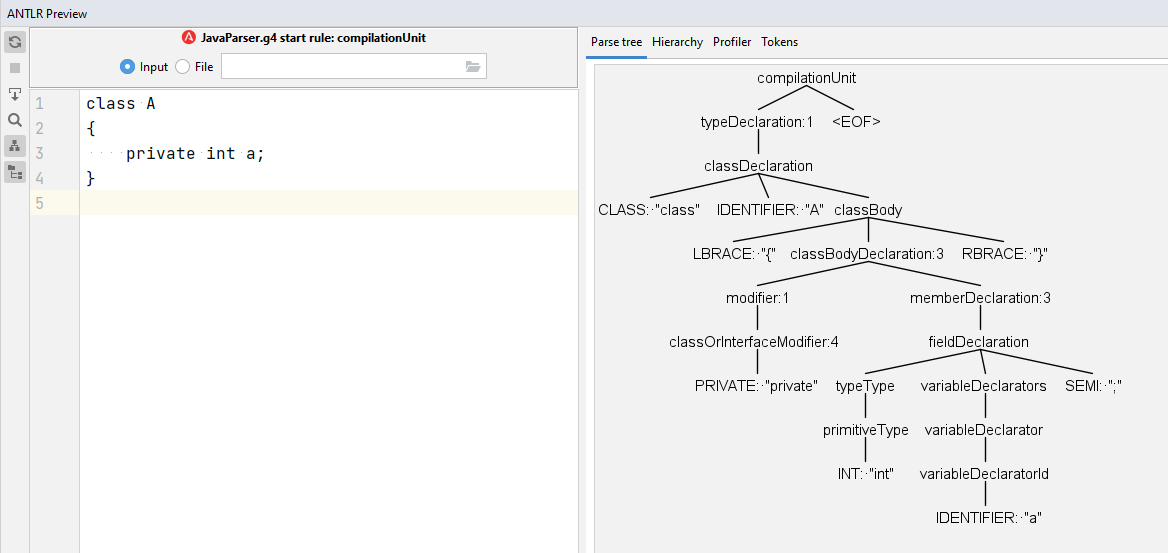
Task: Click the empty highlighted line 5
Action: [x=328, y=203]
